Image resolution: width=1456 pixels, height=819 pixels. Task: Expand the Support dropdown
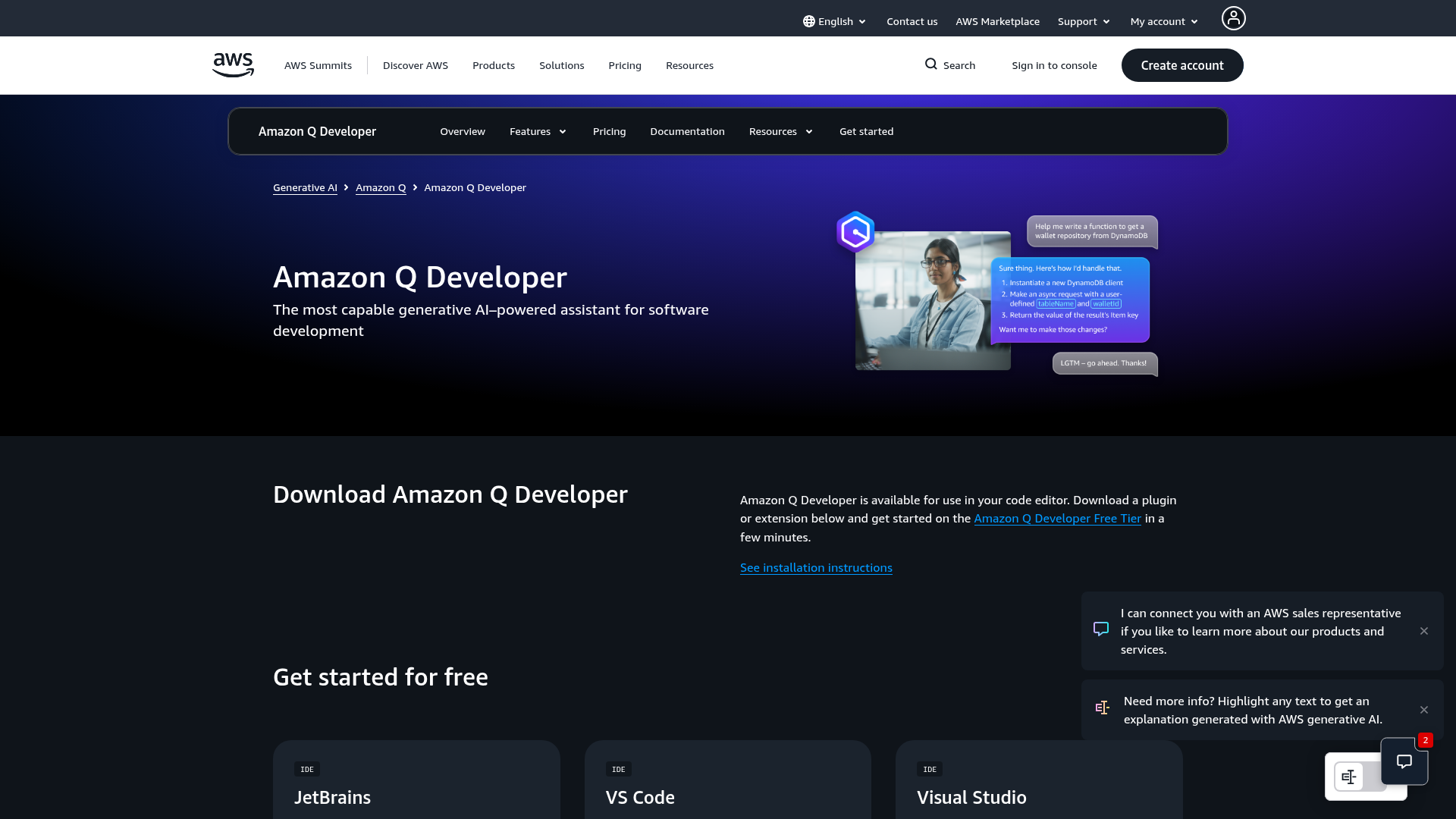point(1084,21)
